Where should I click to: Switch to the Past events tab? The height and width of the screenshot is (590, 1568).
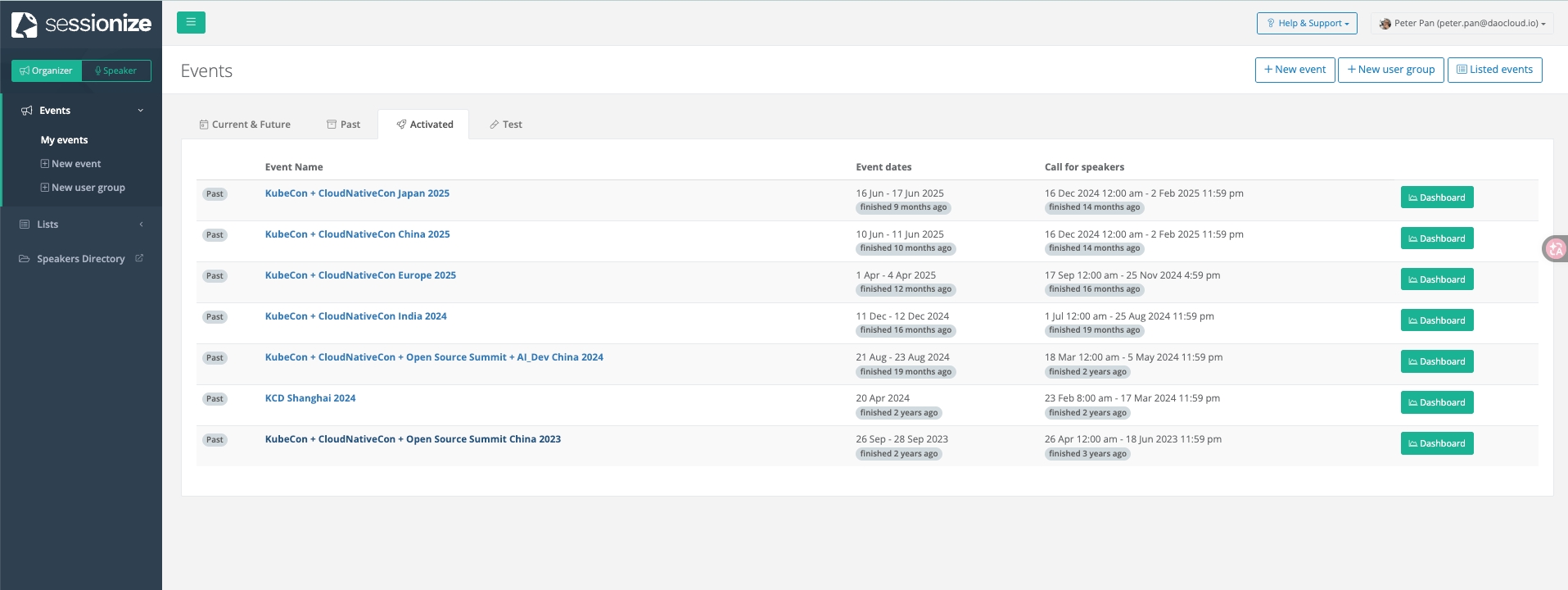point(343,125)
